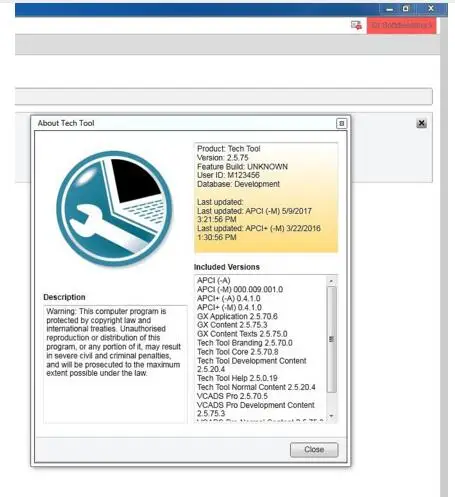Click the X button on background panel
Image resolution: width=455 pixels, height=497 pixels.
[x=421, y=123]
